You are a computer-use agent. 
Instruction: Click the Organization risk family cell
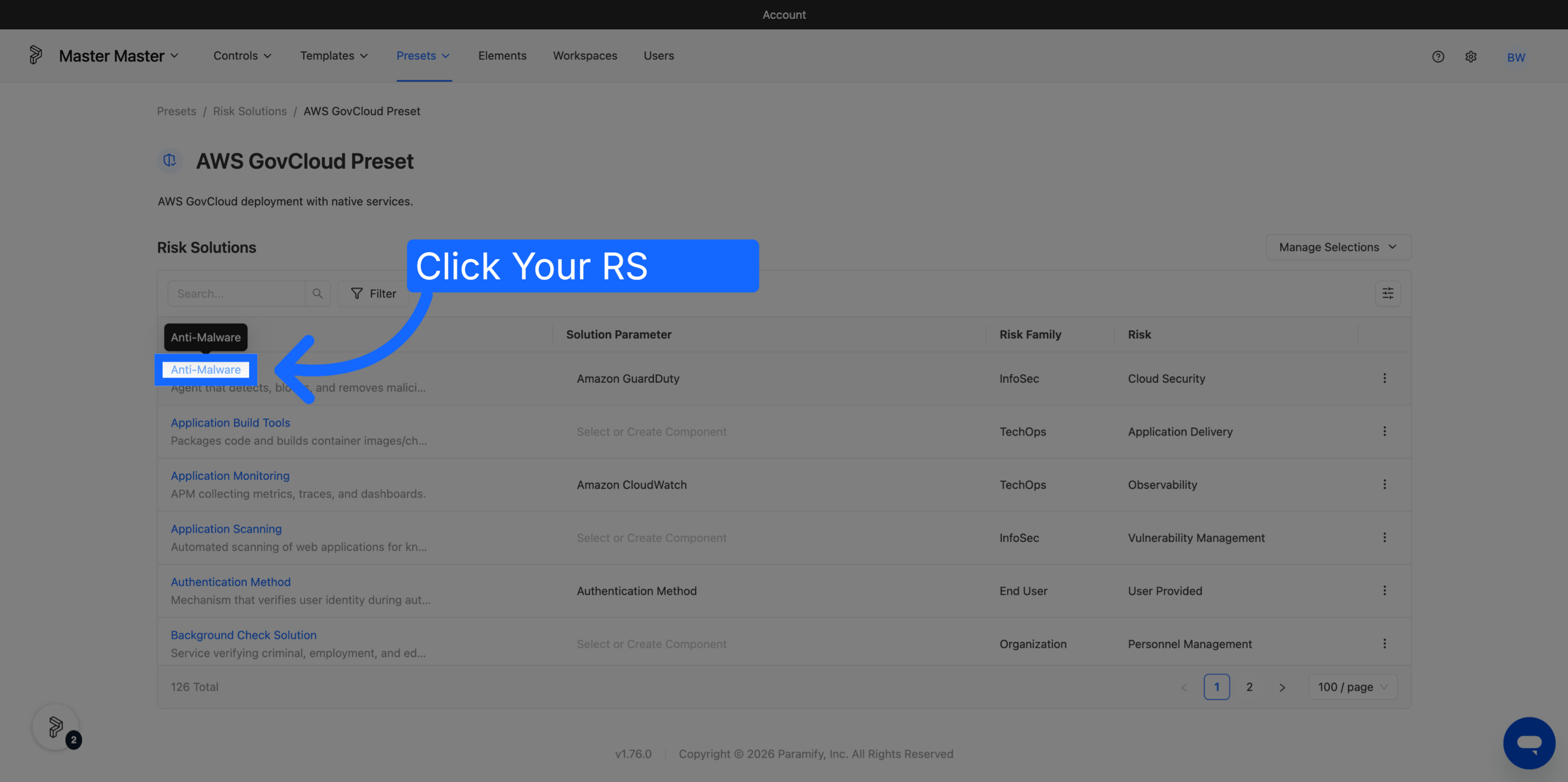pyautogui.click(x=1032, y=644)
